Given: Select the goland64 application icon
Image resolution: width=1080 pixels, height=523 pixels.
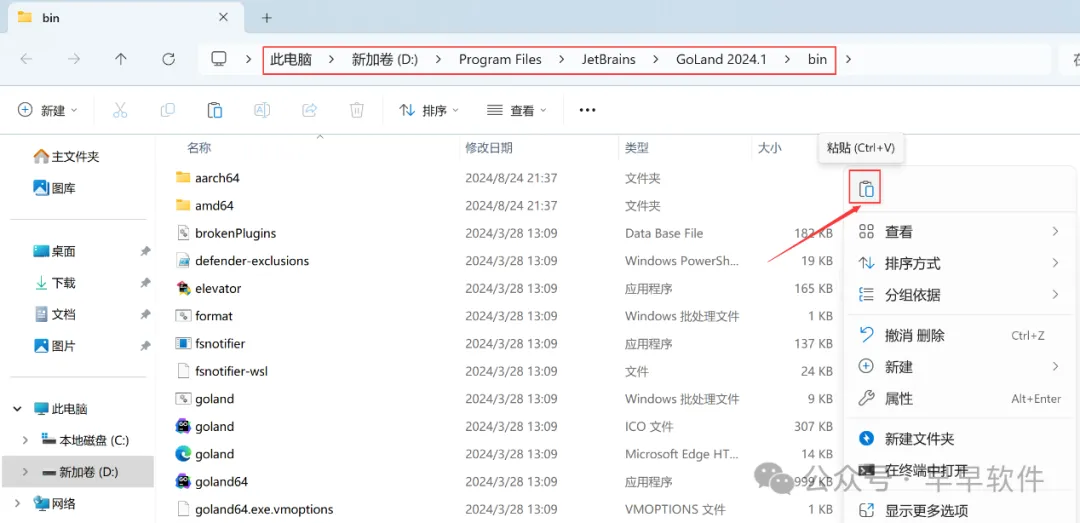Looking at the screenshot, I should tap(183, 482).
